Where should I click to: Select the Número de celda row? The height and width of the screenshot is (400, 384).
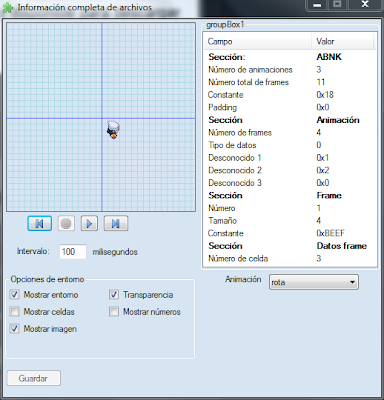pyautogui.click(x=290, y=259)
